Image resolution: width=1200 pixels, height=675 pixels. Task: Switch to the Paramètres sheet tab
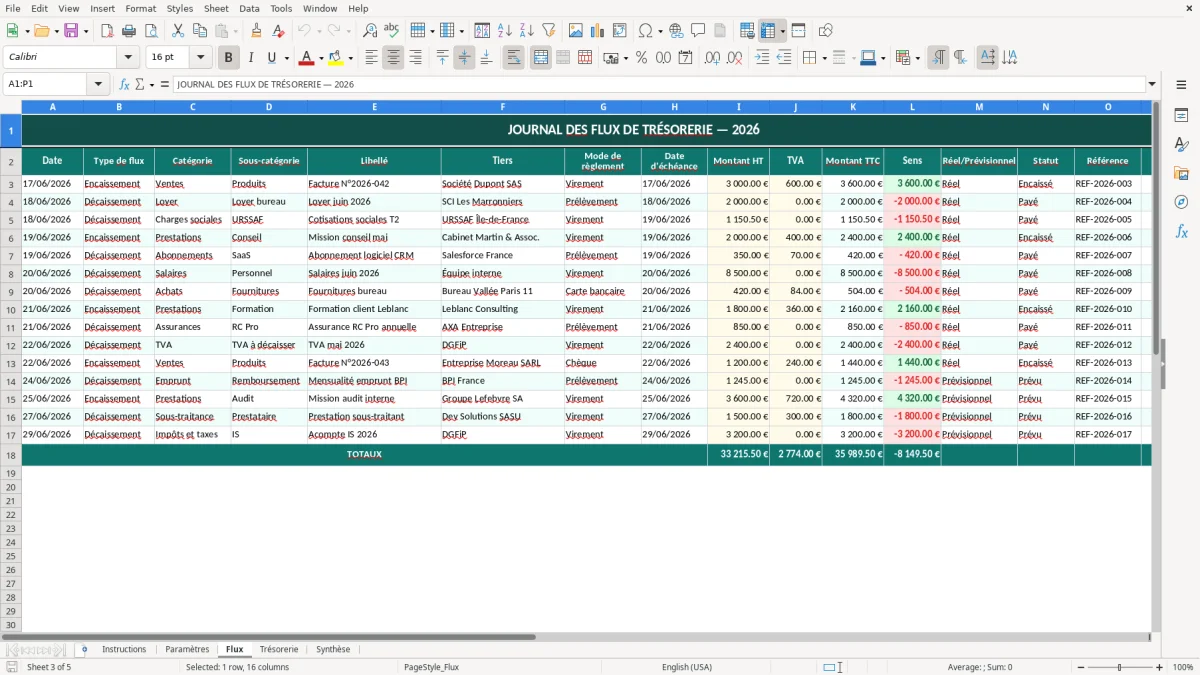tap(187, 649)
